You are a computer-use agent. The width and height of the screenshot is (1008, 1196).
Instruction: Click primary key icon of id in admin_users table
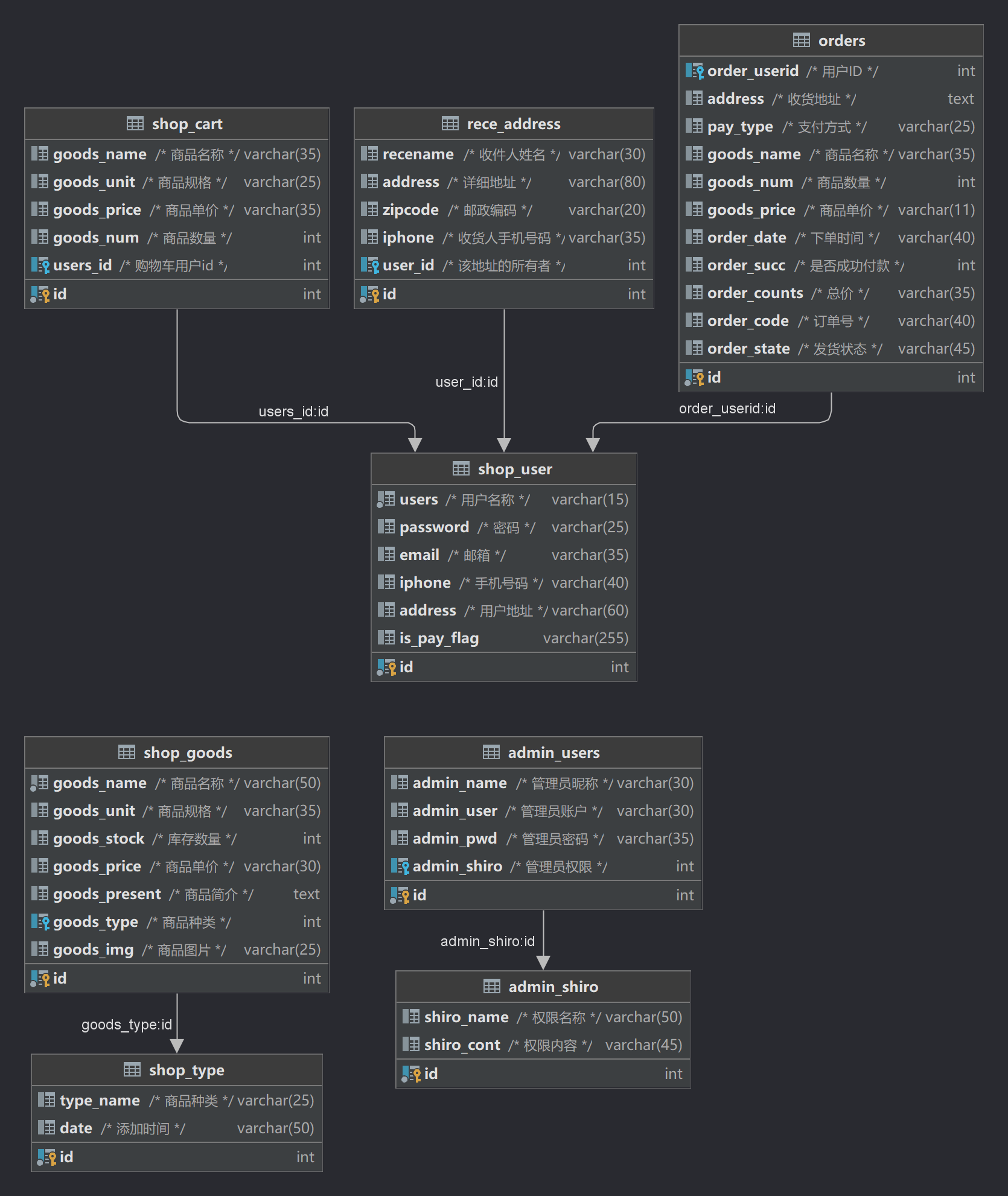[x=400, y=895]
